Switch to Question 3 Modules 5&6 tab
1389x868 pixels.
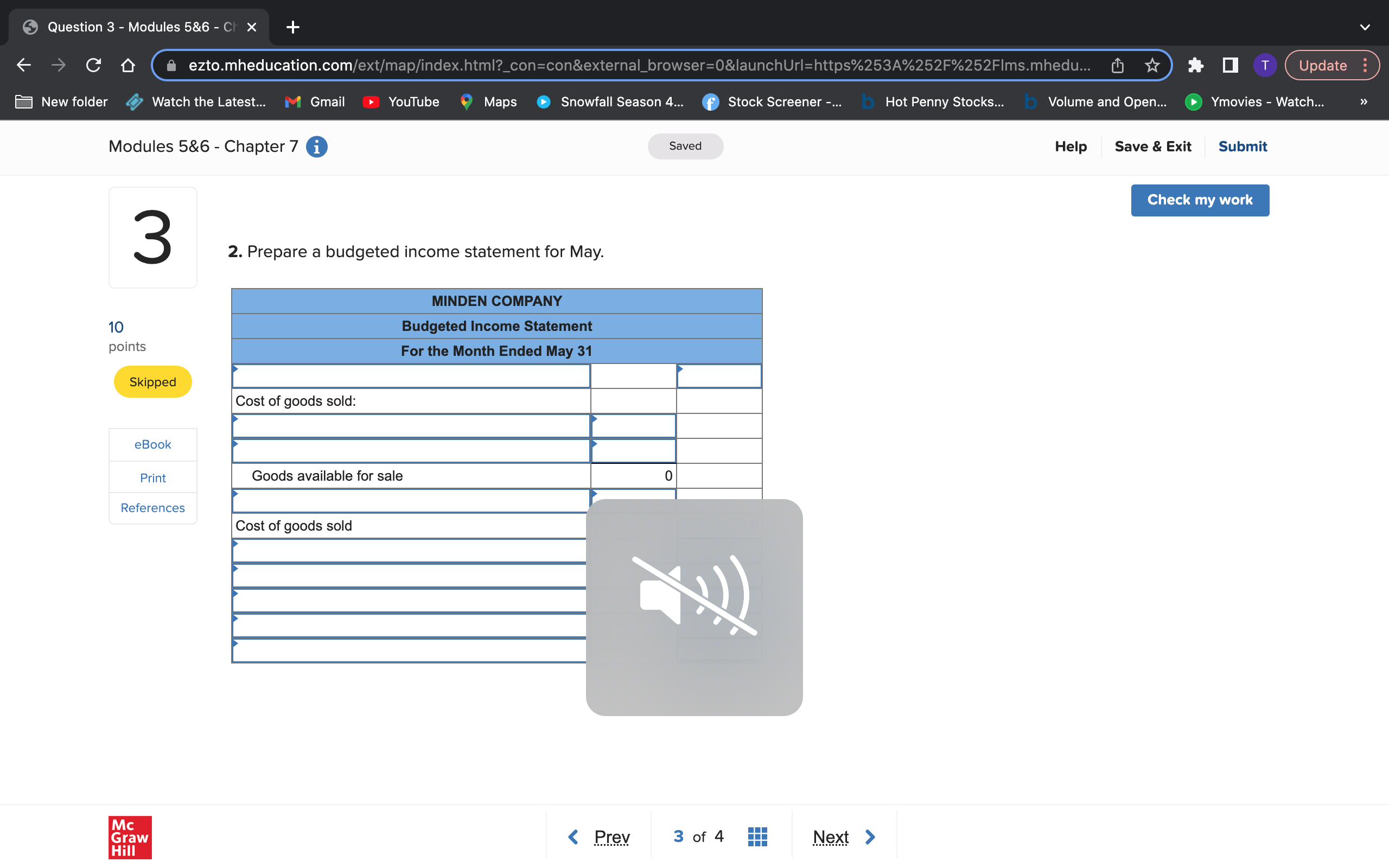pyautogui.click(x=138, y=27)
